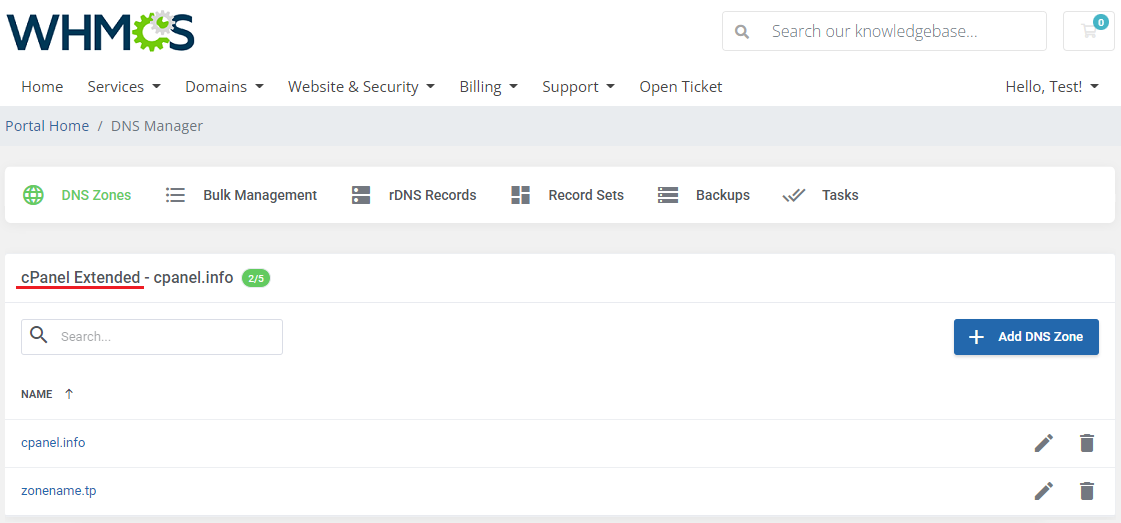This screenshot has height=523, width=1121.
Task: Expand the Services dropdown menu
Action: (124, 86)
